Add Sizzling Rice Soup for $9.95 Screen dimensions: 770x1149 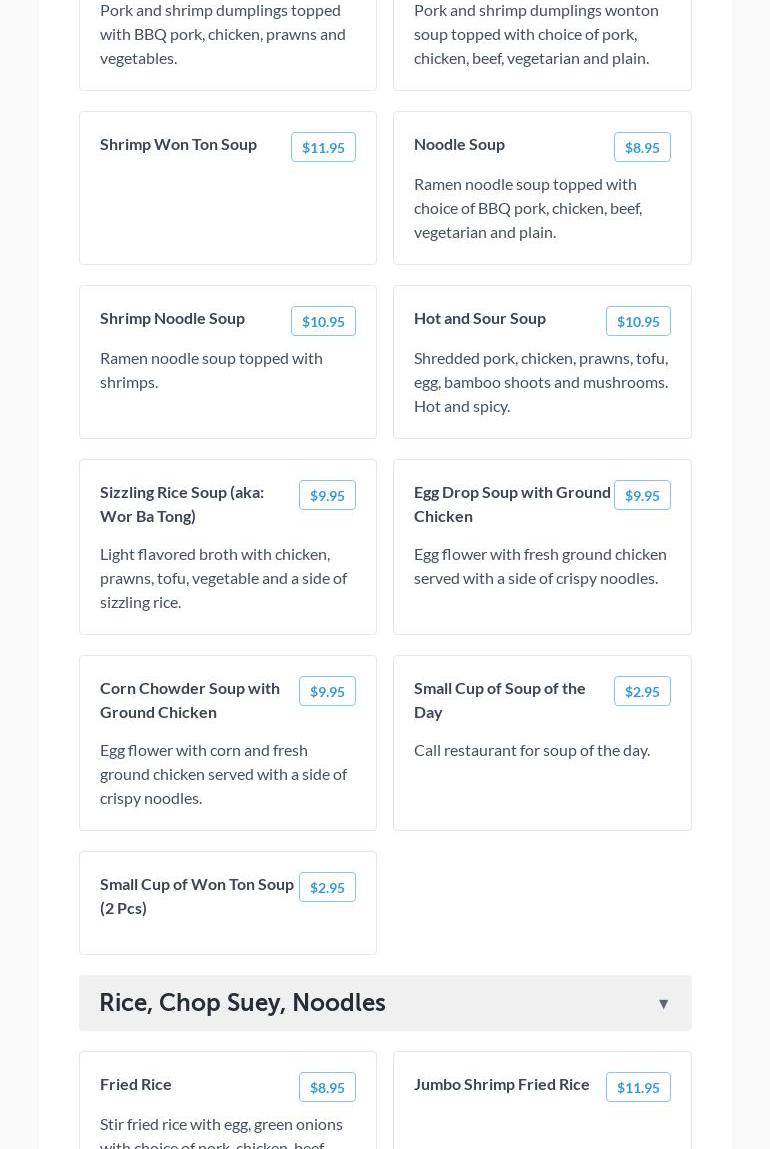[327, 496]
